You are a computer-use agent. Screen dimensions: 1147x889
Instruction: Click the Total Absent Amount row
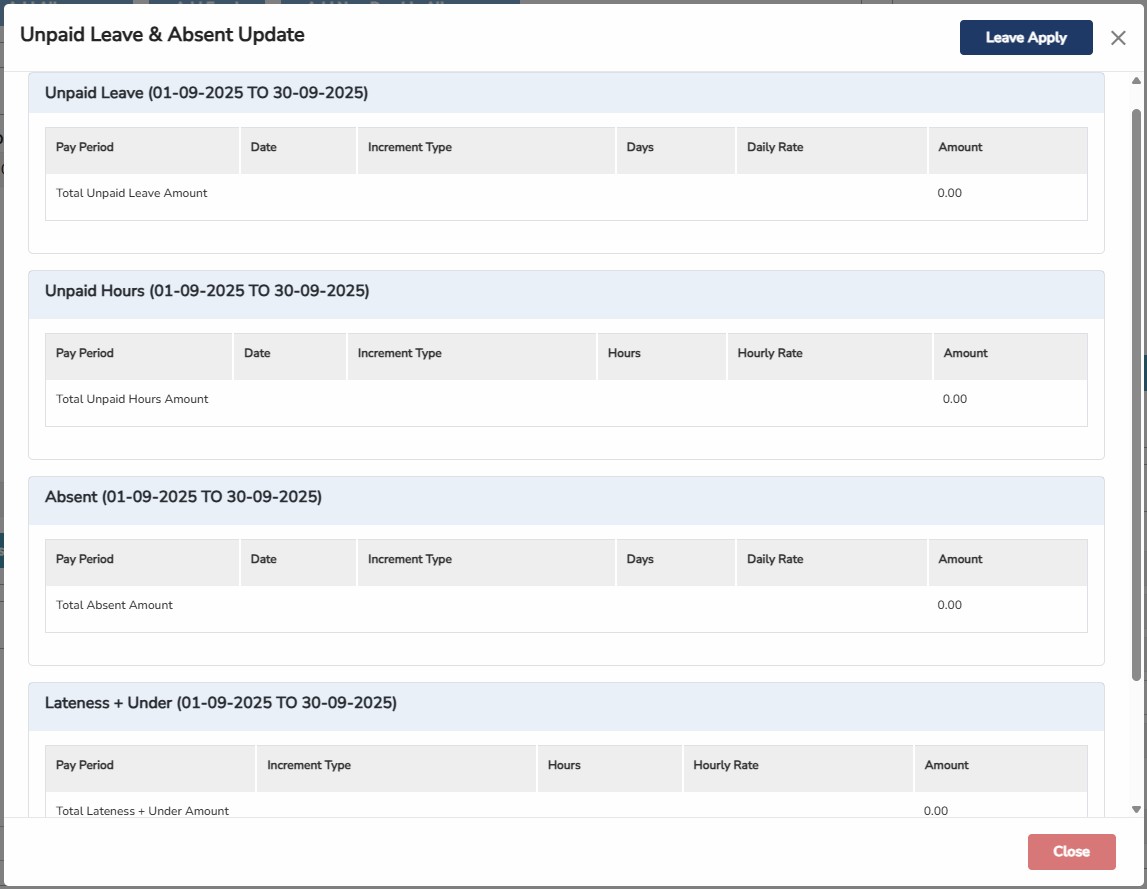point(115,605)
